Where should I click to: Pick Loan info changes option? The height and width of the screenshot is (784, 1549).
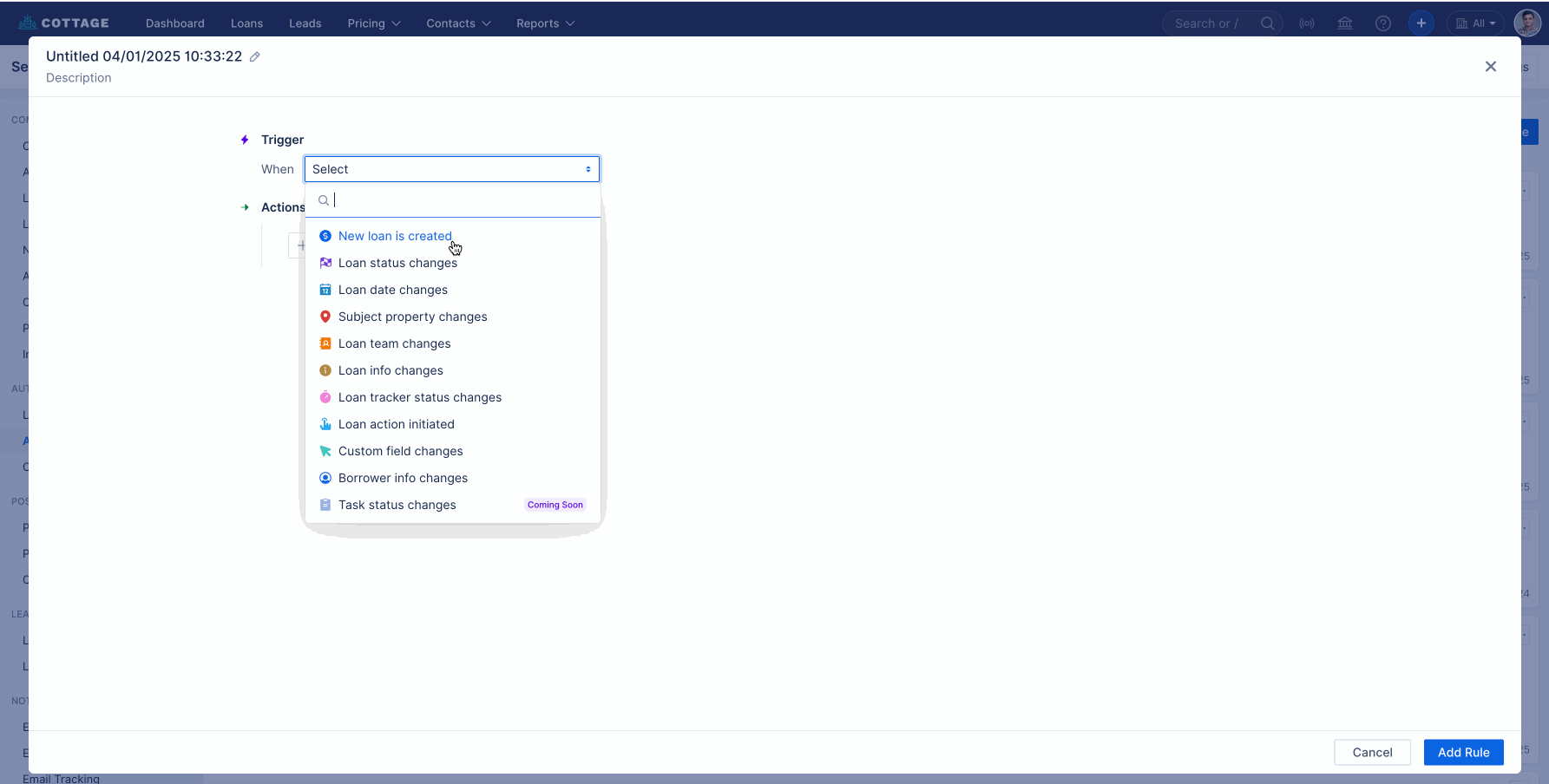[x=453, y=370]
